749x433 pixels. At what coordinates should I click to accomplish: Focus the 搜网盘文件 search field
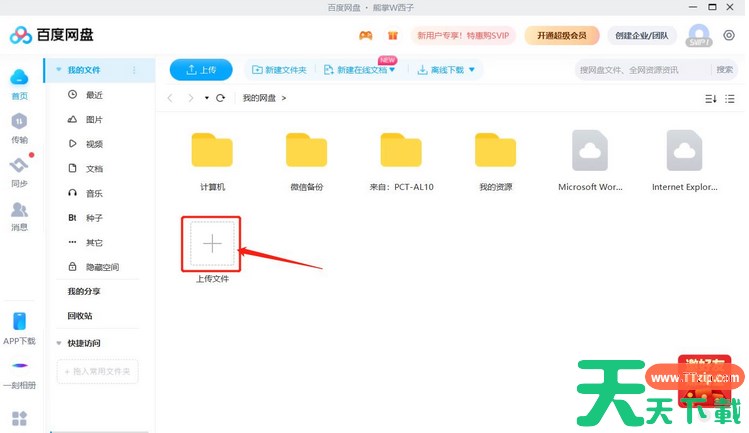pyautogui.click(x=643, y=70)
